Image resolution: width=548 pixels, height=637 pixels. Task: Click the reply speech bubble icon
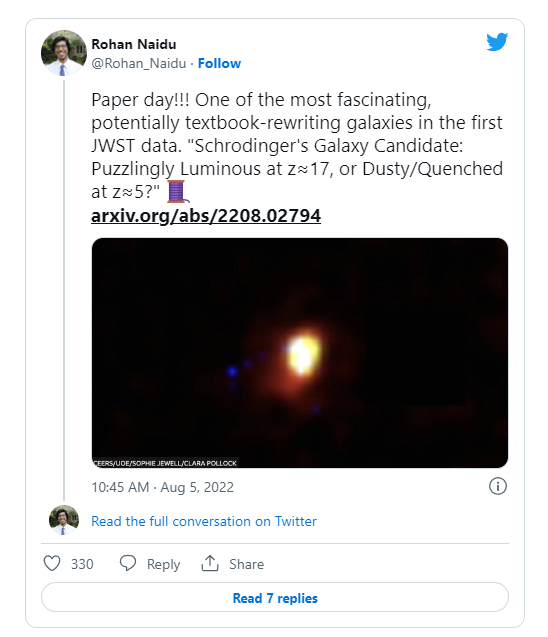[x=128, y=563]
